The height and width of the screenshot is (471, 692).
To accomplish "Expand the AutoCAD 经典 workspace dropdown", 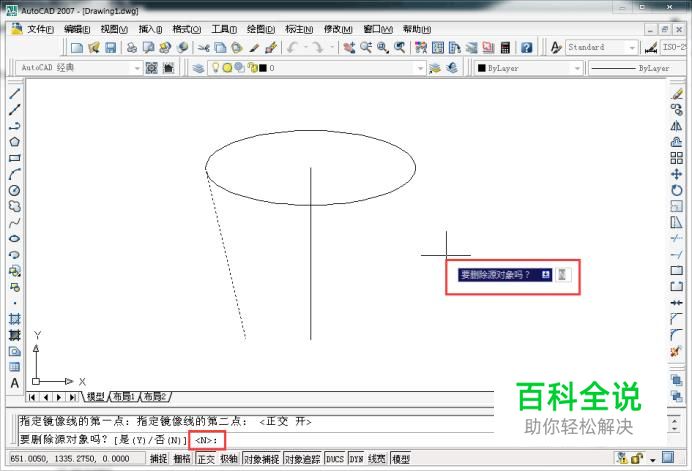I will pos(137,68).
